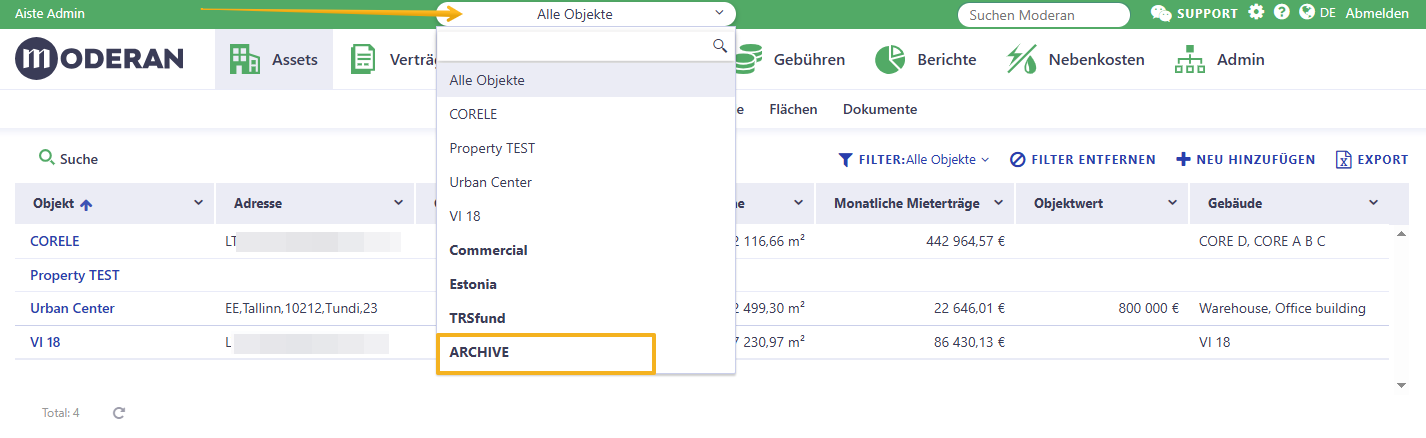Open the Assets module

(274, 59)
